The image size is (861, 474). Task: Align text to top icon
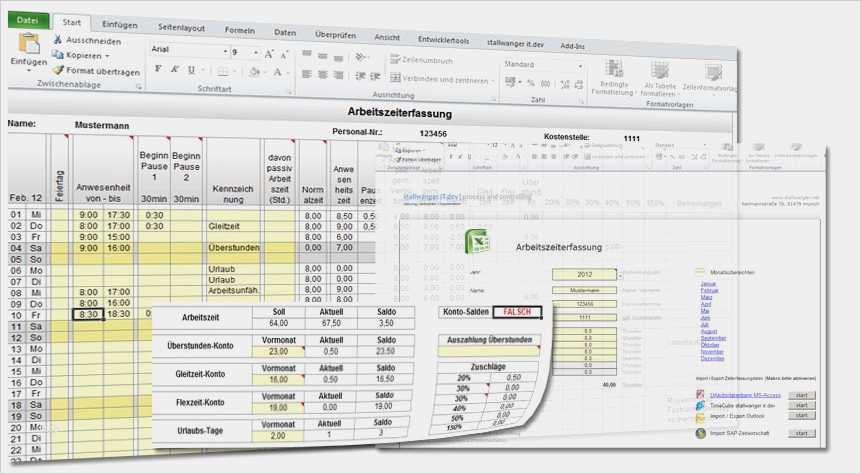pyautogui.click(x=307, y=54)
